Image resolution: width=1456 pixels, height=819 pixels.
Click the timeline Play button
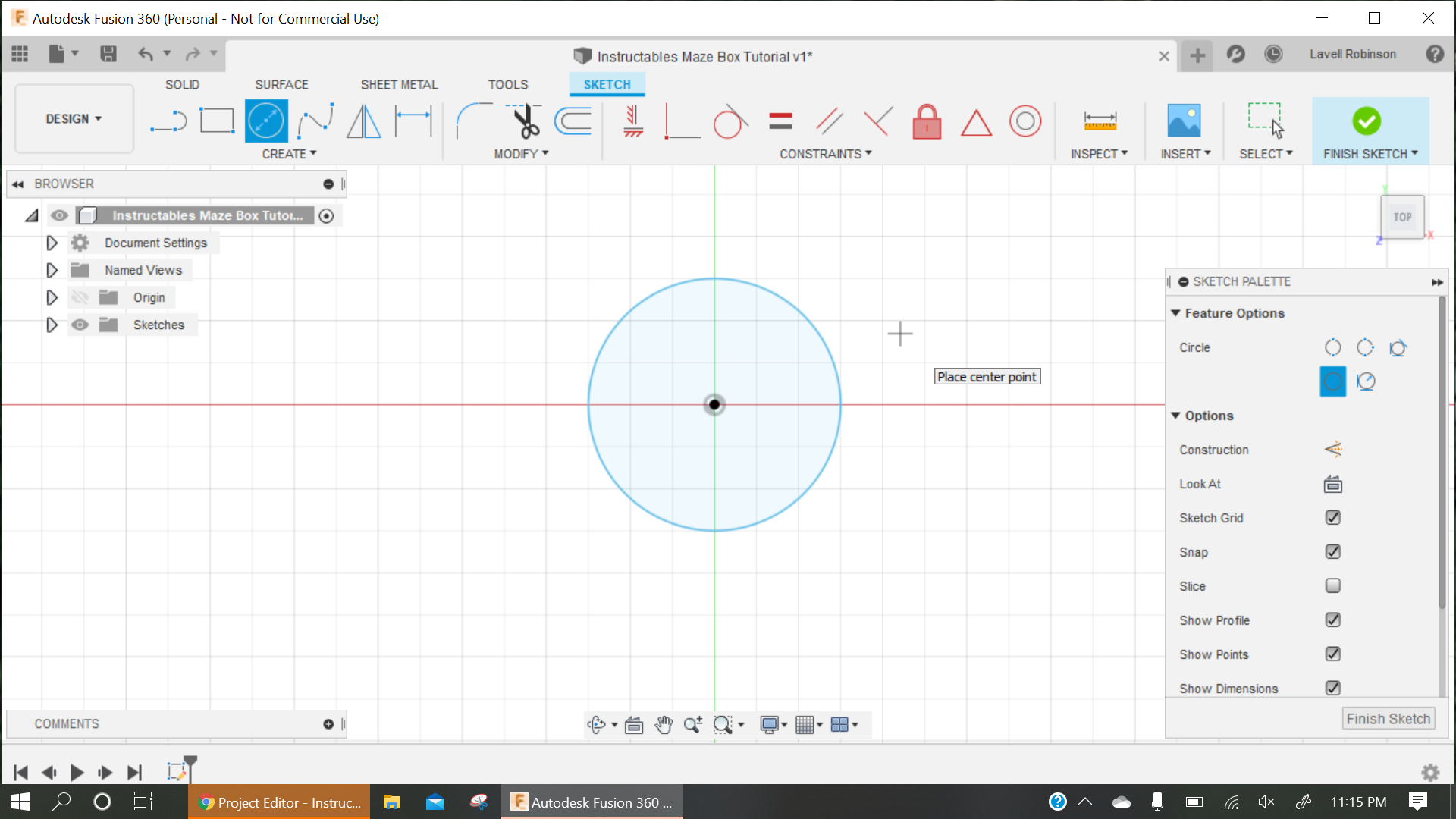coord(77,773)
